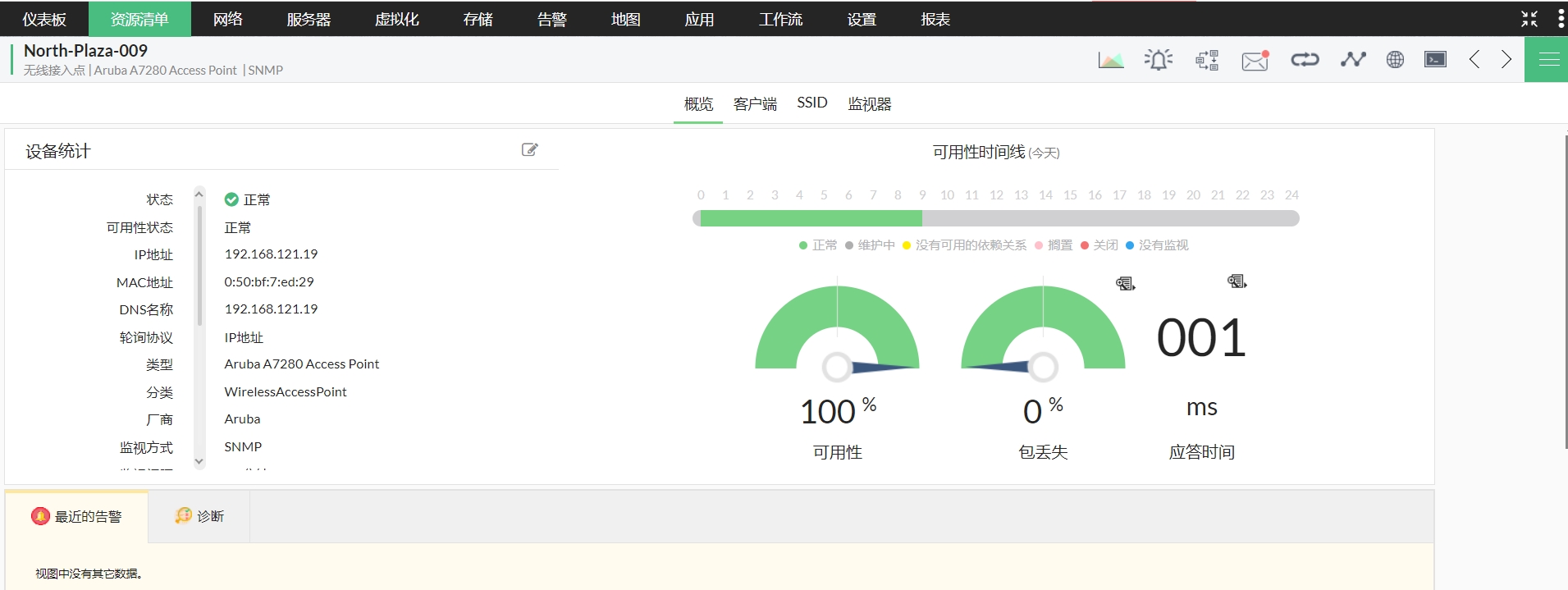Switch to the 客户端 tab
The height and width of the screenshot is (590, 1568).
click(x=755, y=104)
